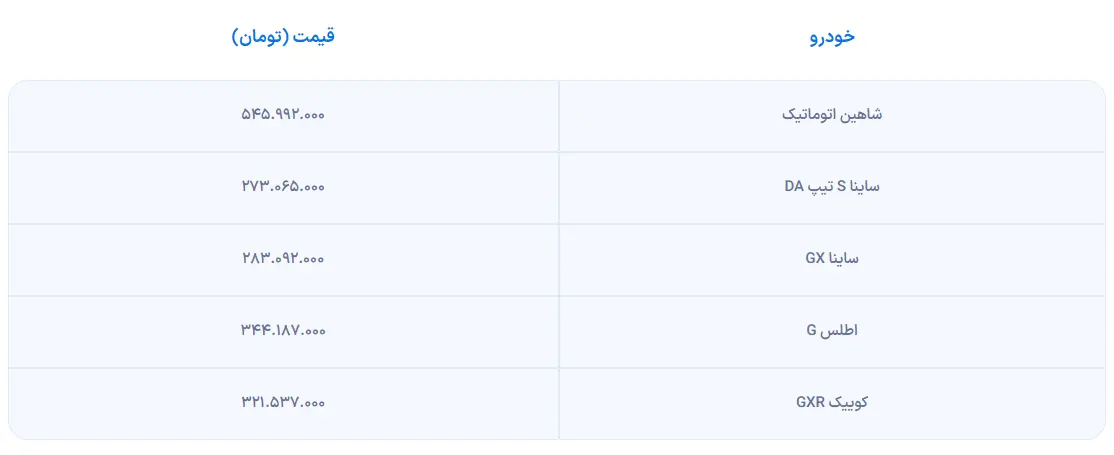Click the G letter in Atlas row
The width and height of the screenshot is (1114, 455).
coord(812,331)
